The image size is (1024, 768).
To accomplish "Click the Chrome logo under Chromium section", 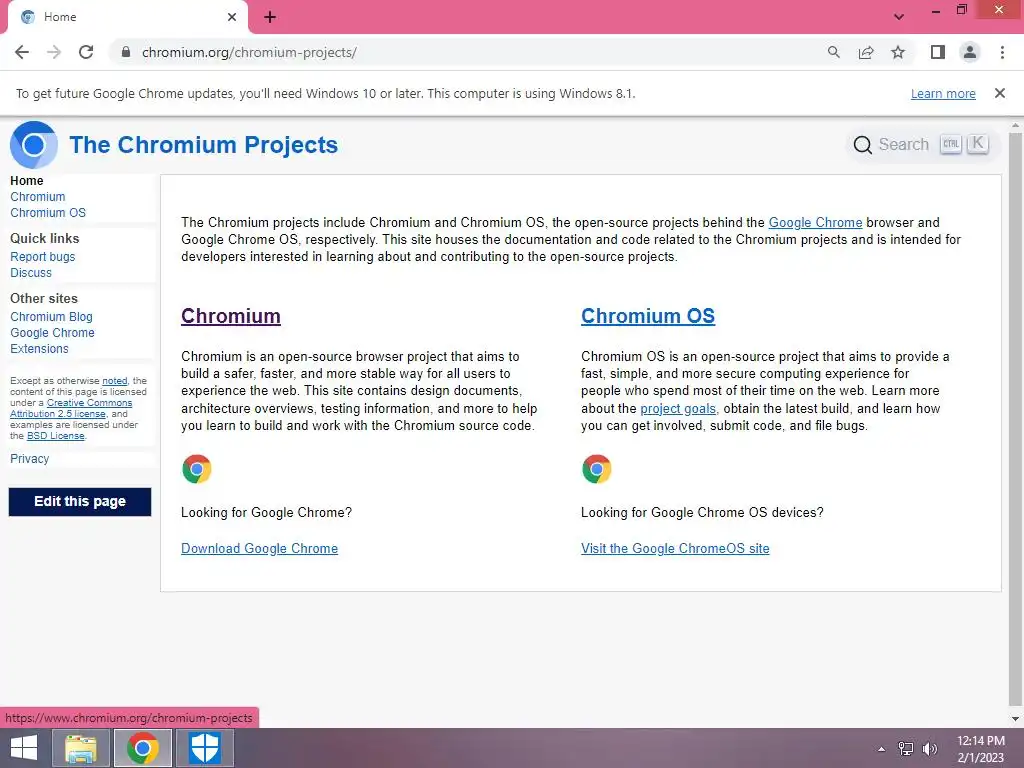I will 197,469.
